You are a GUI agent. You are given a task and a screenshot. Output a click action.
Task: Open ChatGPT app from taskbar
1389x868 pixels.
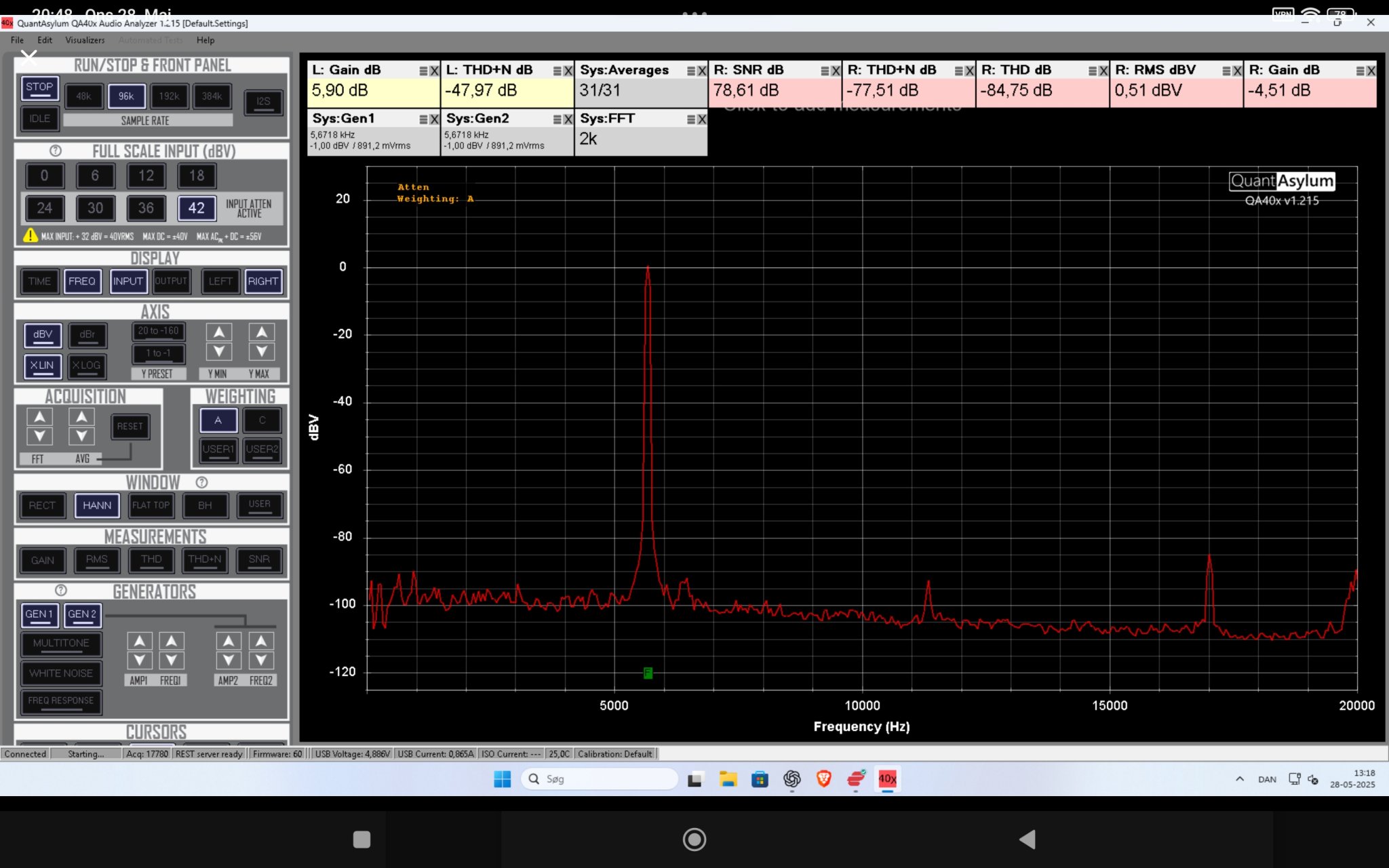tap(791, 779)
